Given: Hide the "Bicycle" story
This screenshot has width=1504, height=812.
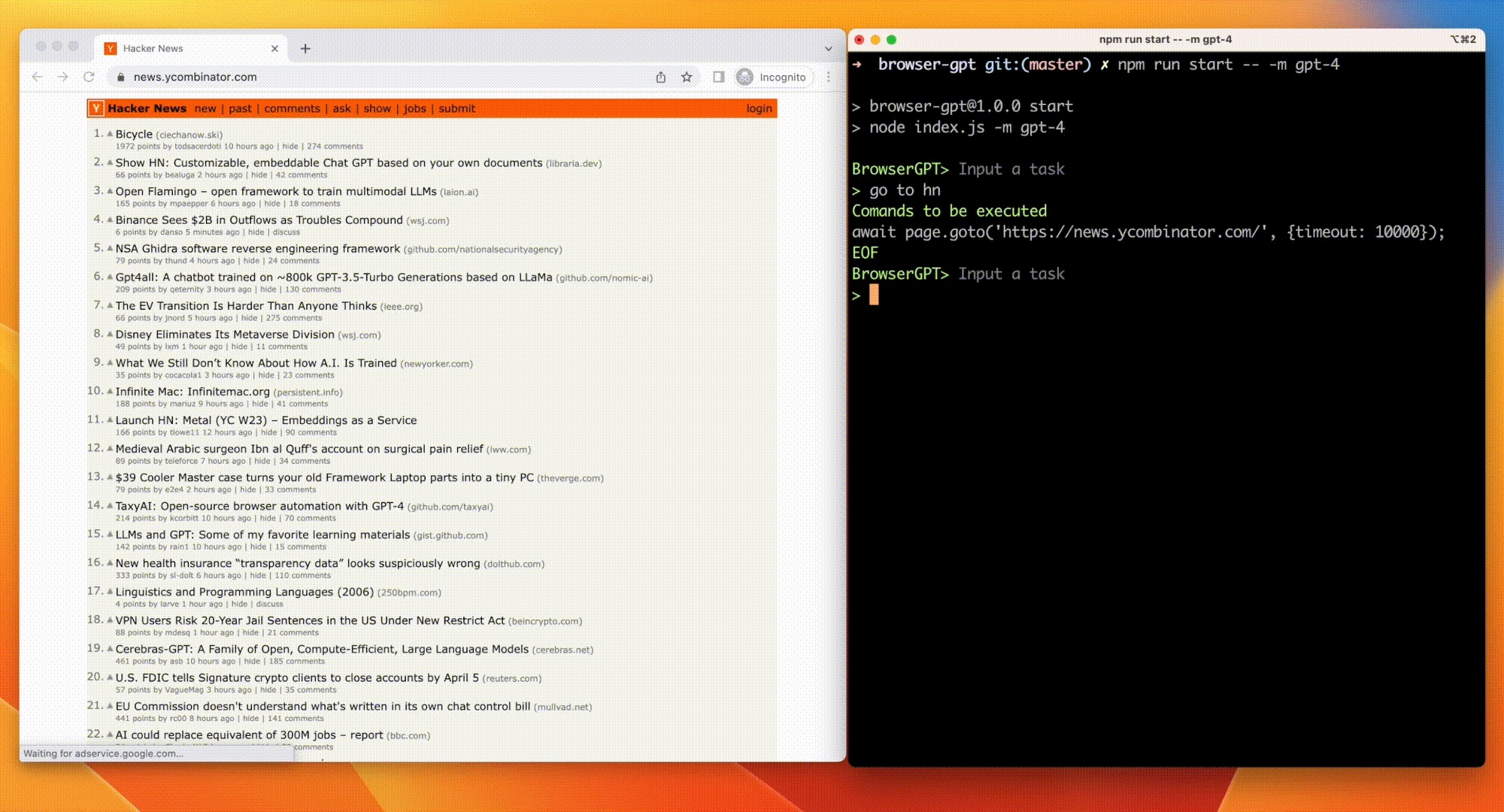Looking at the screenshot, I should coord(290,146).
